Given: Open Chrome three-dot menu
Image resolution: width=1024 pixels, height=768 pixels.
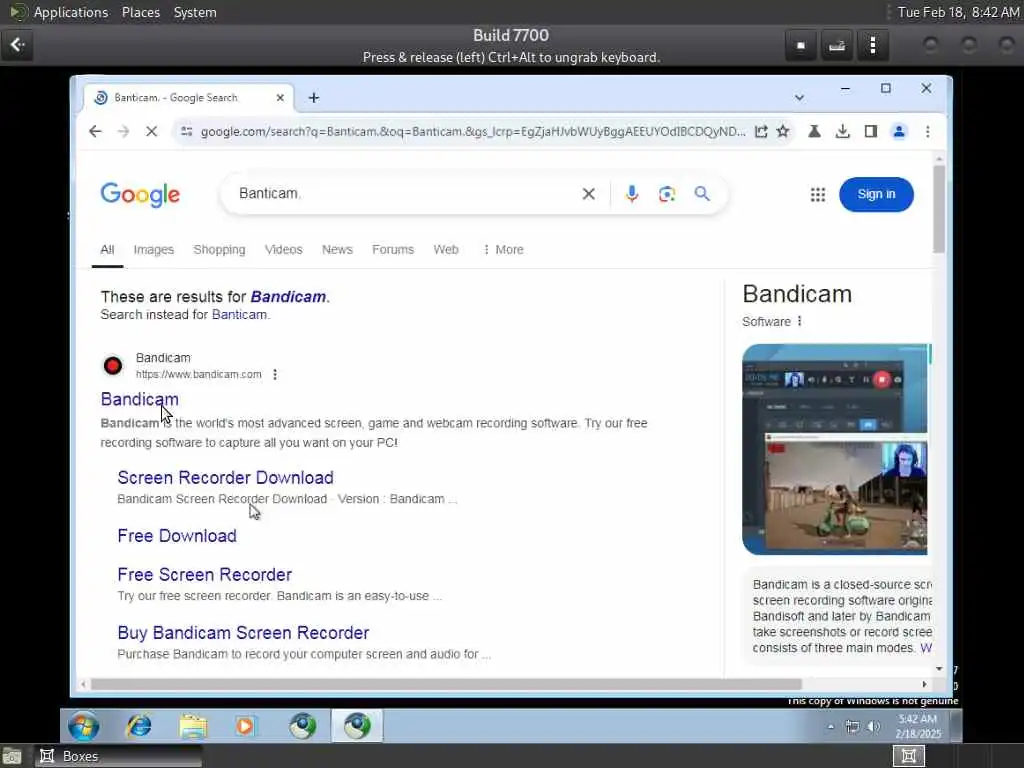Looking at the screenshot, I should click(927, 131).
